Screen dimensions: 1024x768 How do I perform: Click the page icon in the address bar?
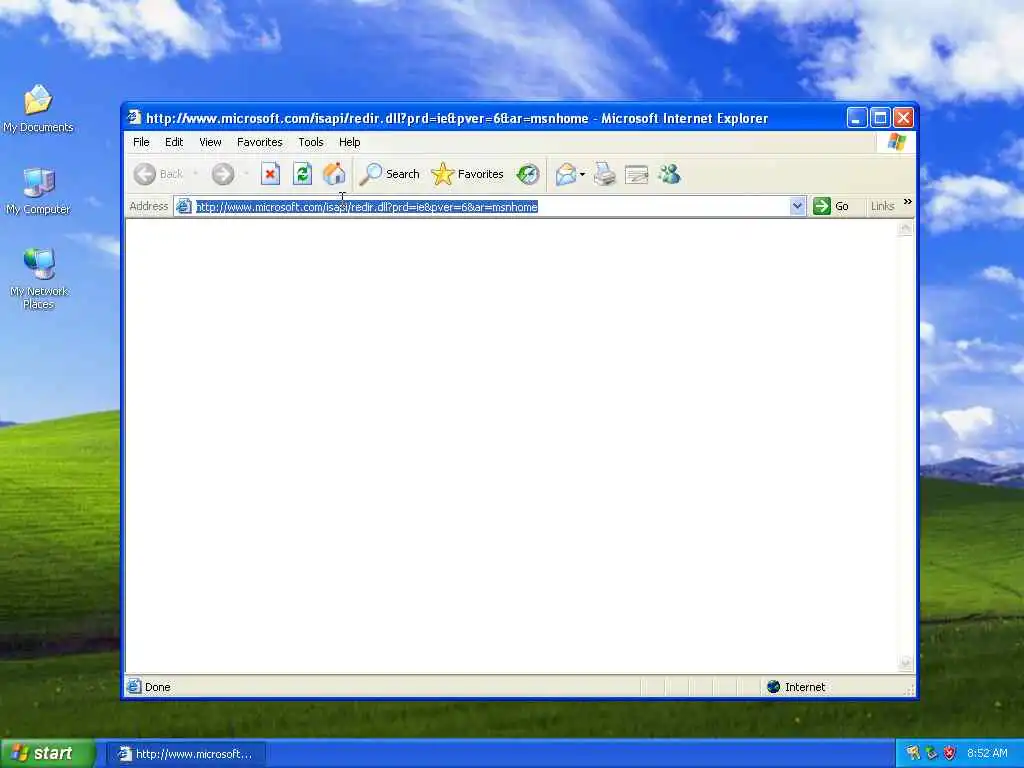click(x=184, y=206)
